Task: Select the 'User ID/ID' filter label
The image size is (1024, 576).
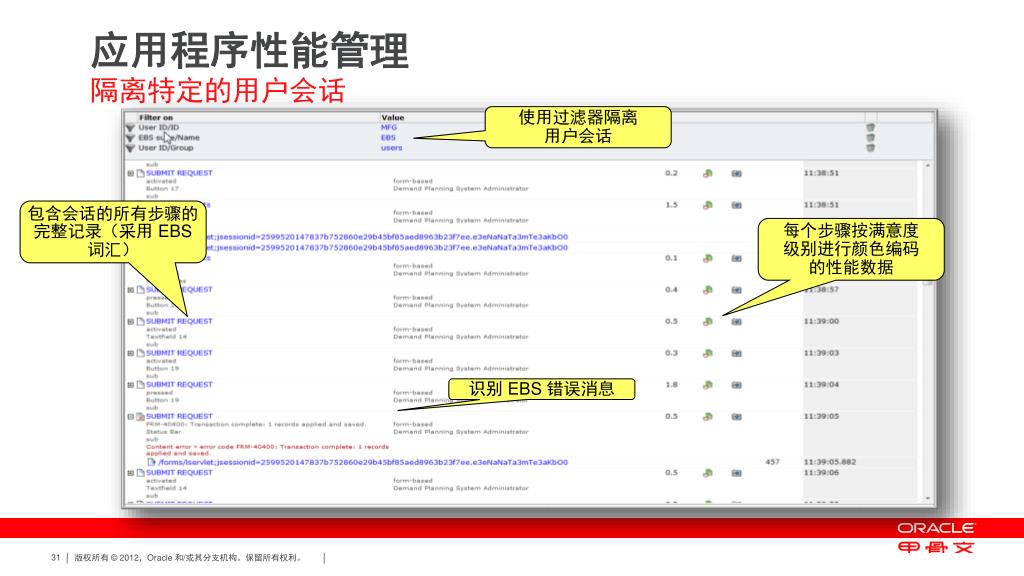Action: pos(158,127)
